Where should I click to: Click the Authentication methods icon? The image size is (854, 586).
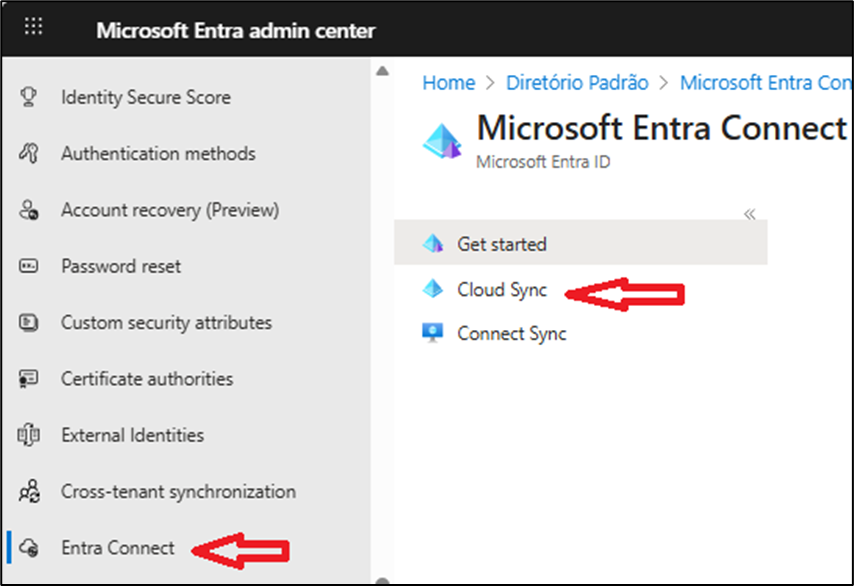(29, 154)
